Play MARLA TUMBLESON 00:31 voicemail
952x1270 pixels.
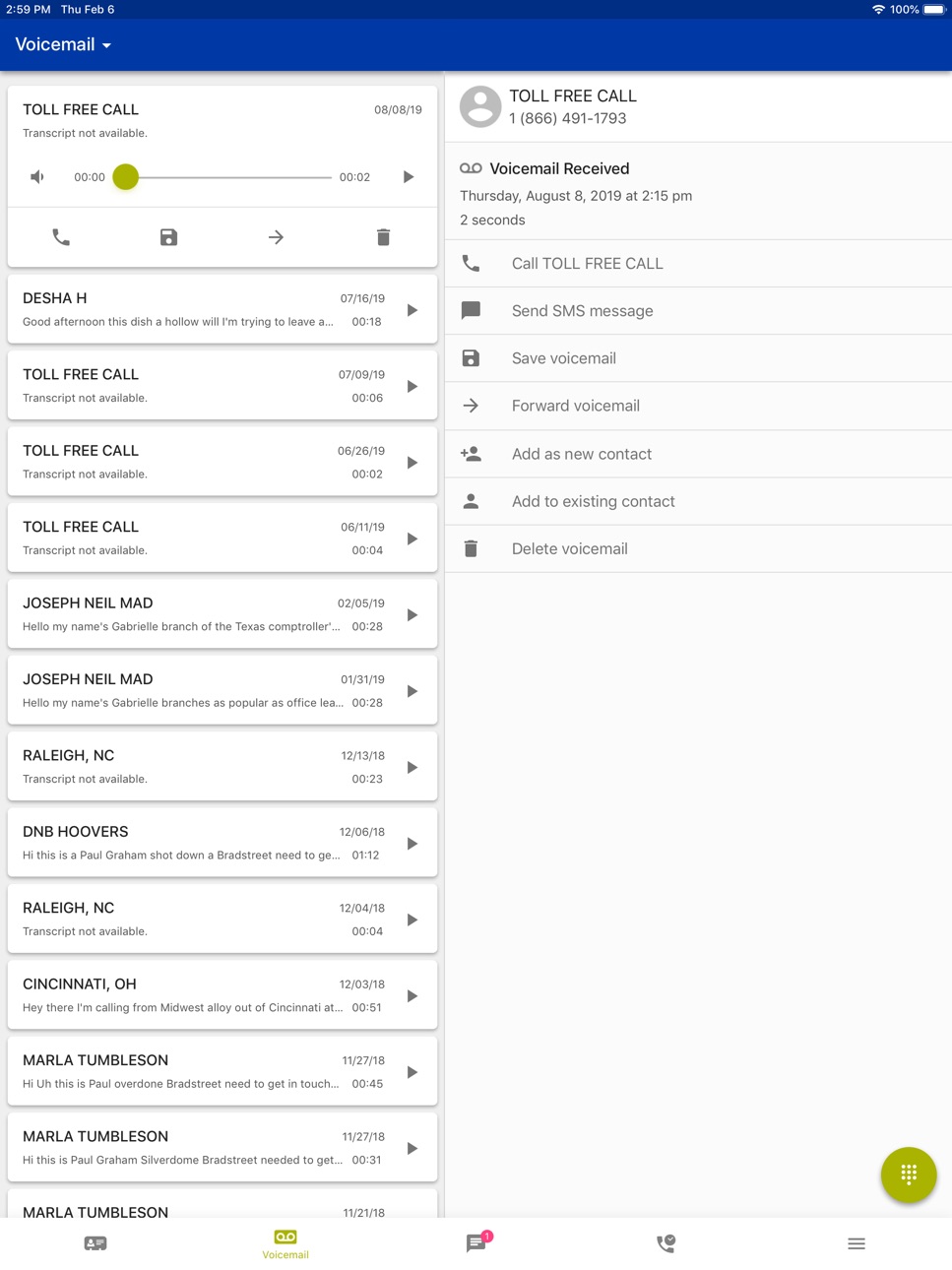[413, 1149]
